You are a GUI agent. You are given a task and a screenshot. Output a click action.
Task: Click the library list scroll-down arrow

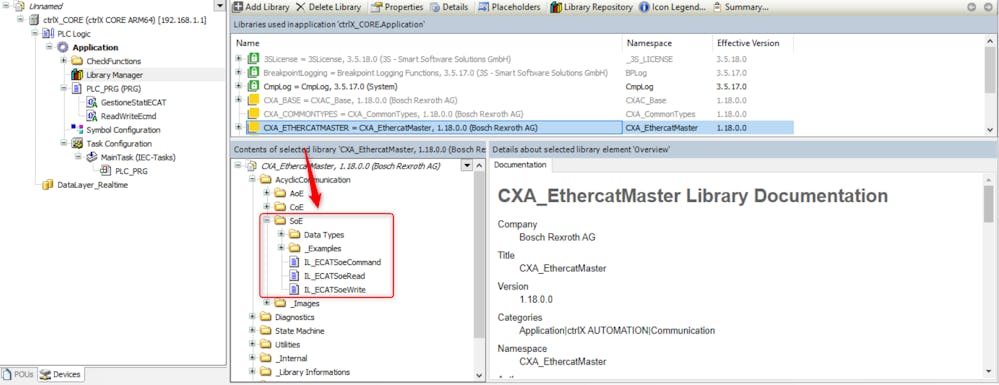point(989,129)
